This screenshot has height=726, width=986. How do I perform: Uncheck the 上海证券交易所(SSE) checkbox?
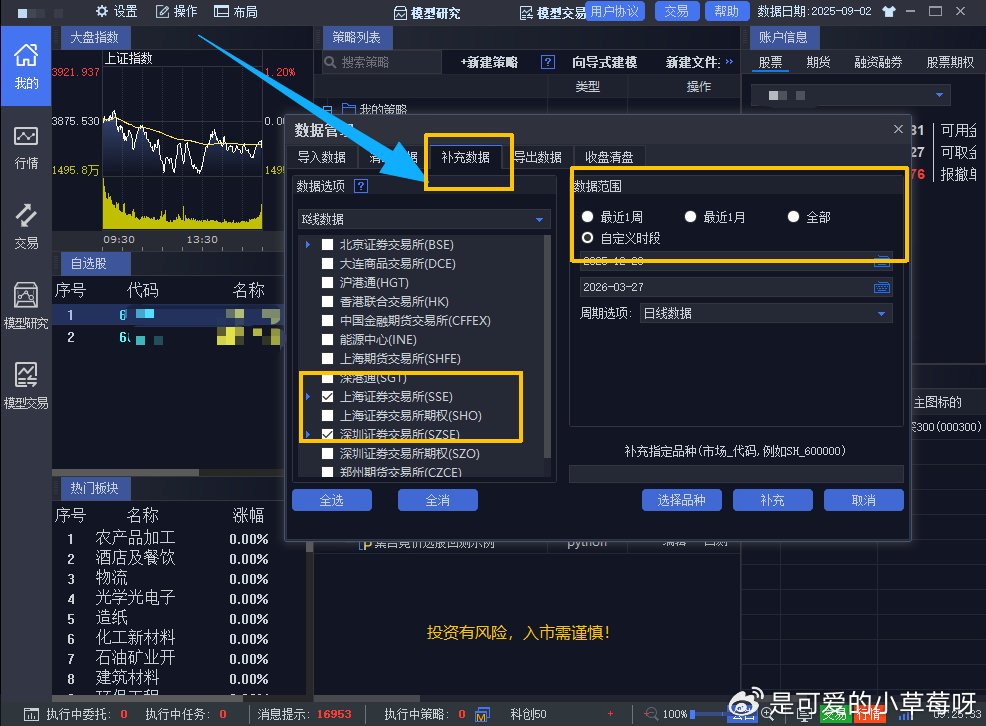[x=327, y=397]
